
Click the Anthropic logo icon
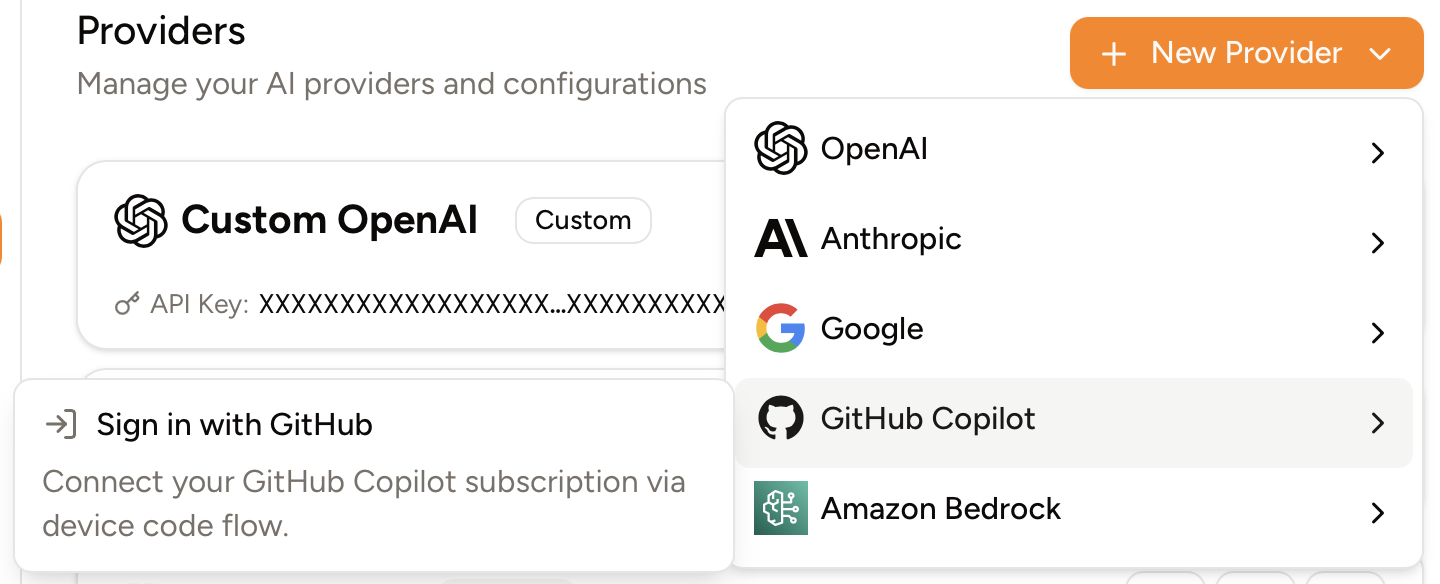coord(781,238)
